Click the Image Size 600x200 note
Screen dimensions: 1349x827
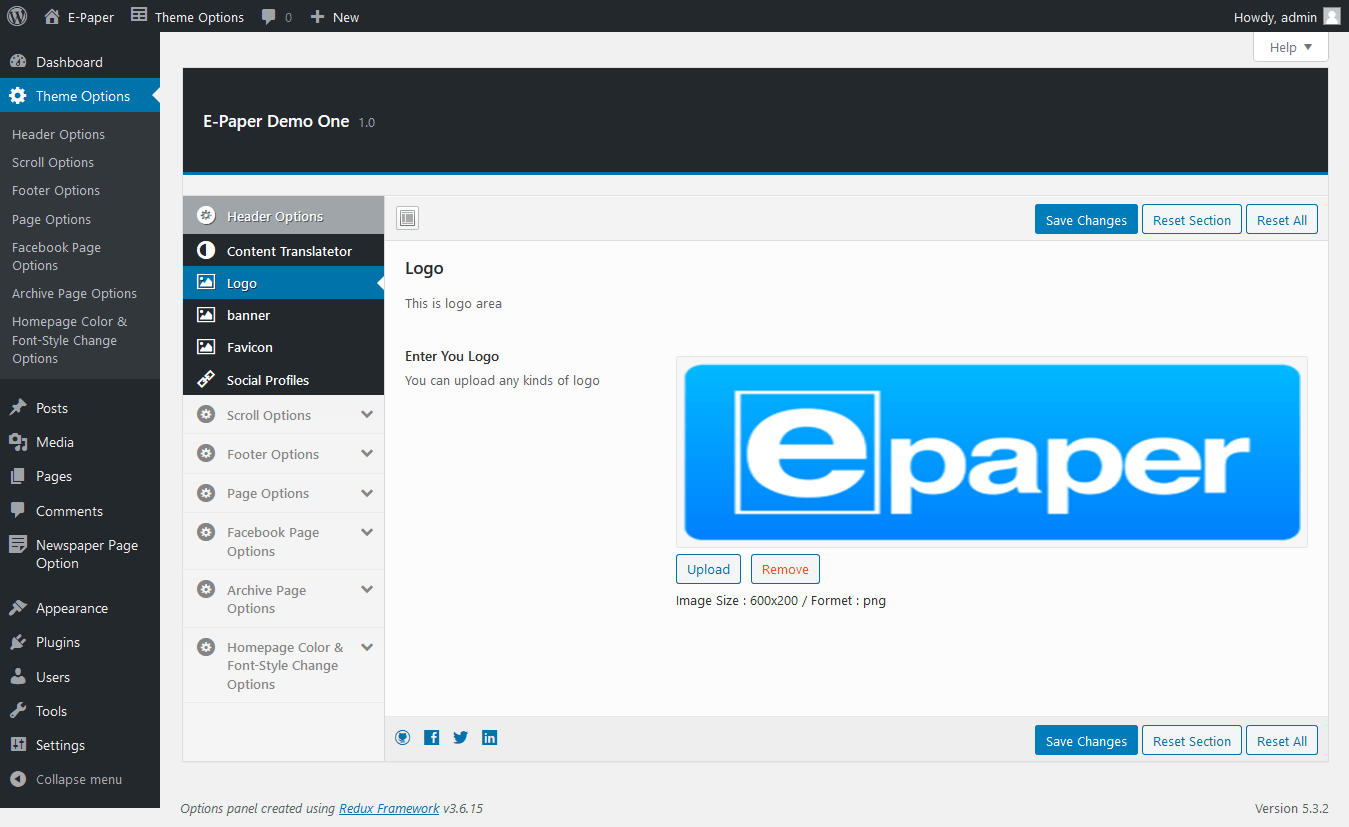pos(781,600)
